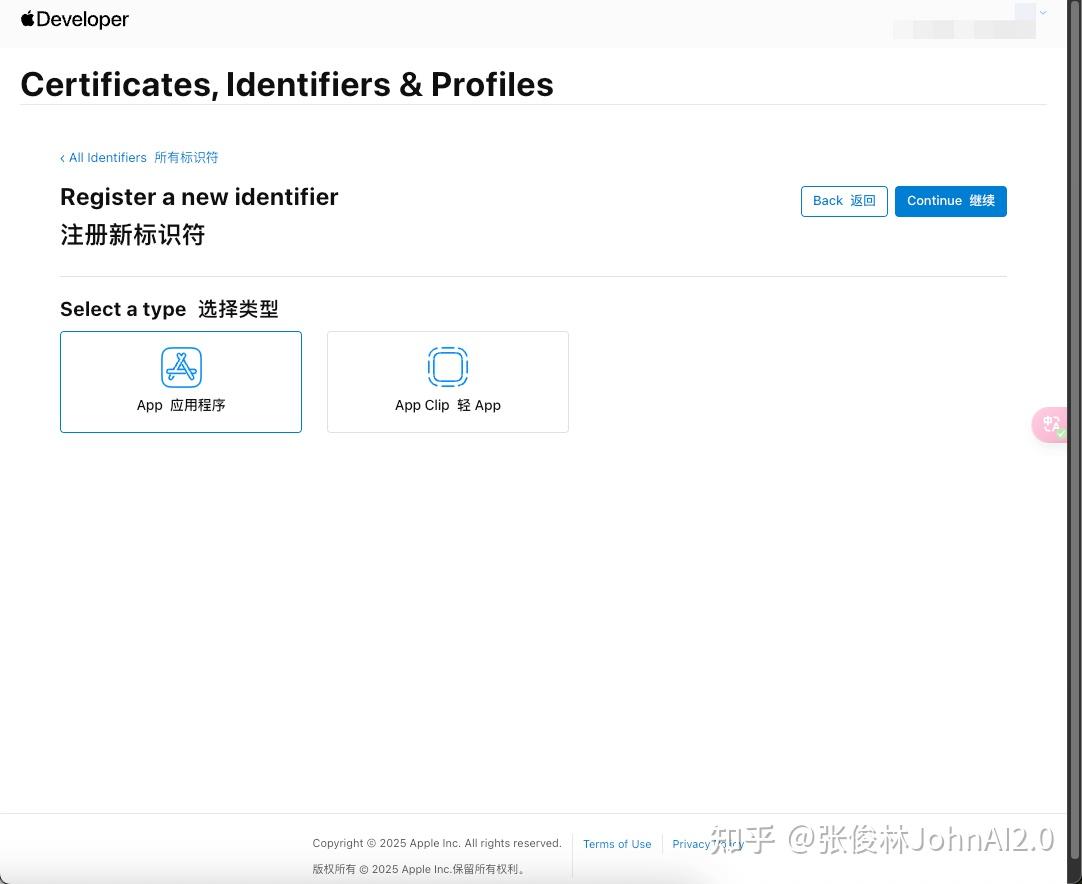This screenshot has height=884, width=1082.
Task: Click the App Clip icon
Action: pos(447,367)
